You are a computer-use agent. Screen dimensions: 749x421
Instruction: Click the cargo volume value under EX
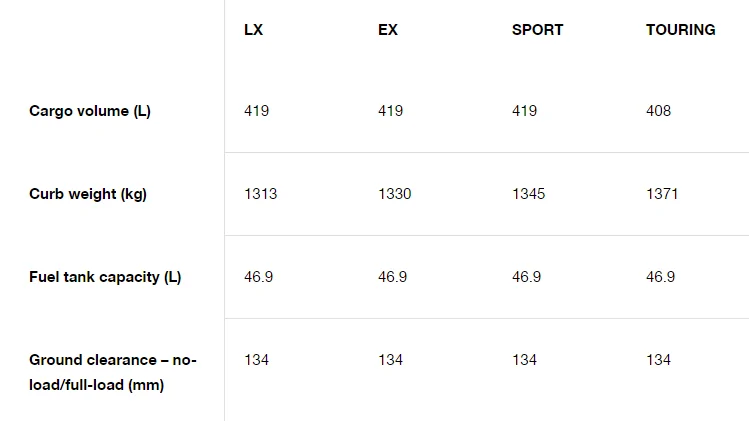tap(391, 111)
